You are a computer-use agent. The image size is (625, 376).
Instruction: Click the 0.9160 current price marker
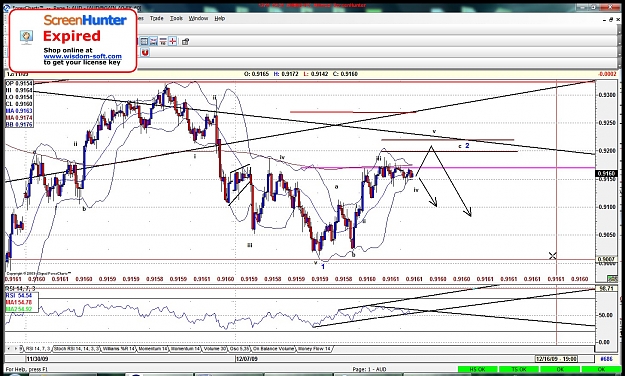pos(606,173)
